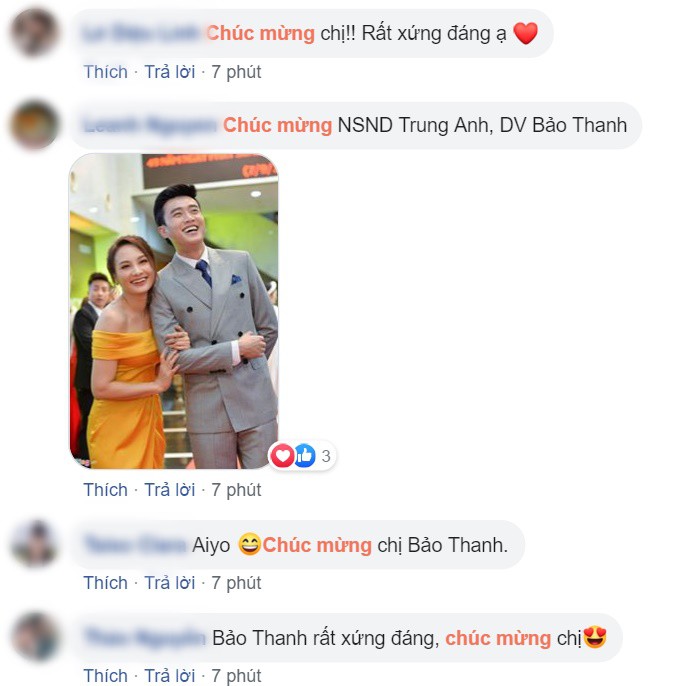Click the 7 phút timestamp of first comment
Screen dimensions: 699x686
pos(236,72)
